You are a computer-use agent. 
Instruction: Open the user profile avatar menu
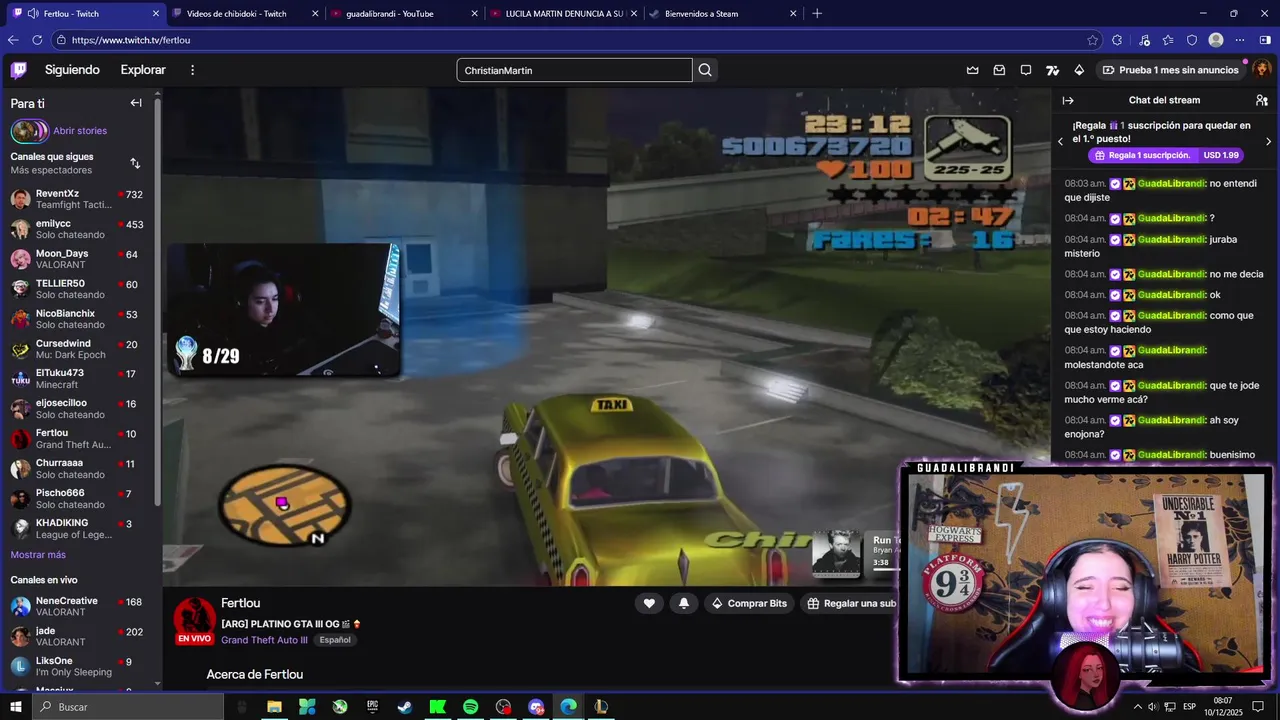coord(1262,70)
